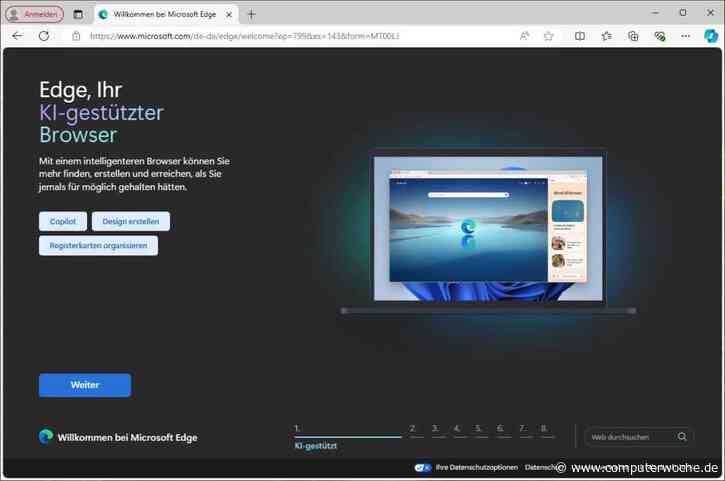Viewport: 725px width, 481px height.
Task: Open the tab actions menu icon
Action: (78, 14)
